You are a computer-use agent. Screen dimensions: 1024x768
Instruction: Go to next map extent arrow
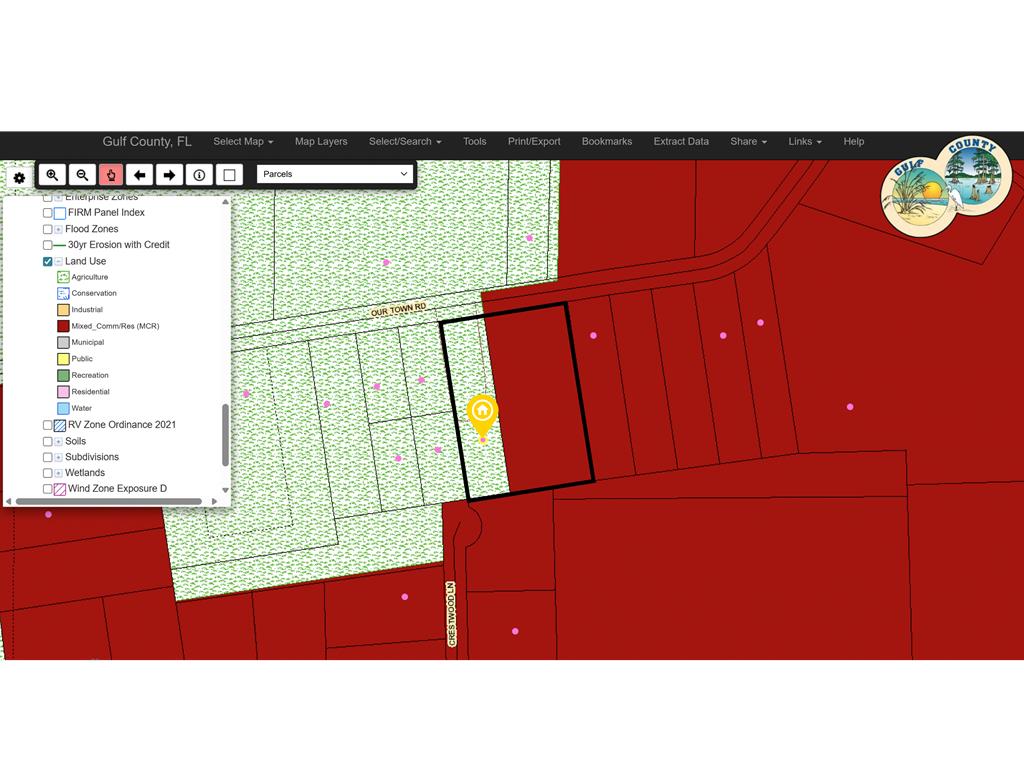[x=169, y=175]
